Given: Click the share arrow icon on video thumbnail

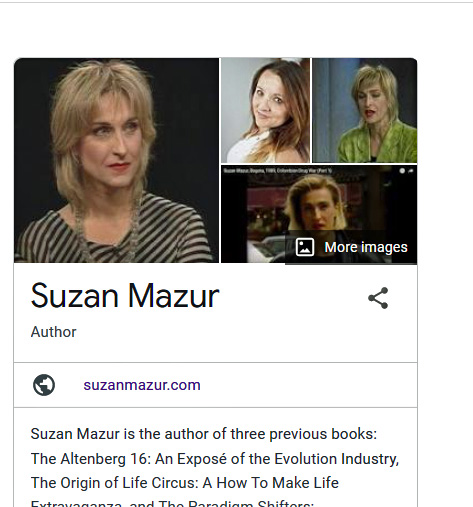Looking at the screenshot, I should click(411, 171).
